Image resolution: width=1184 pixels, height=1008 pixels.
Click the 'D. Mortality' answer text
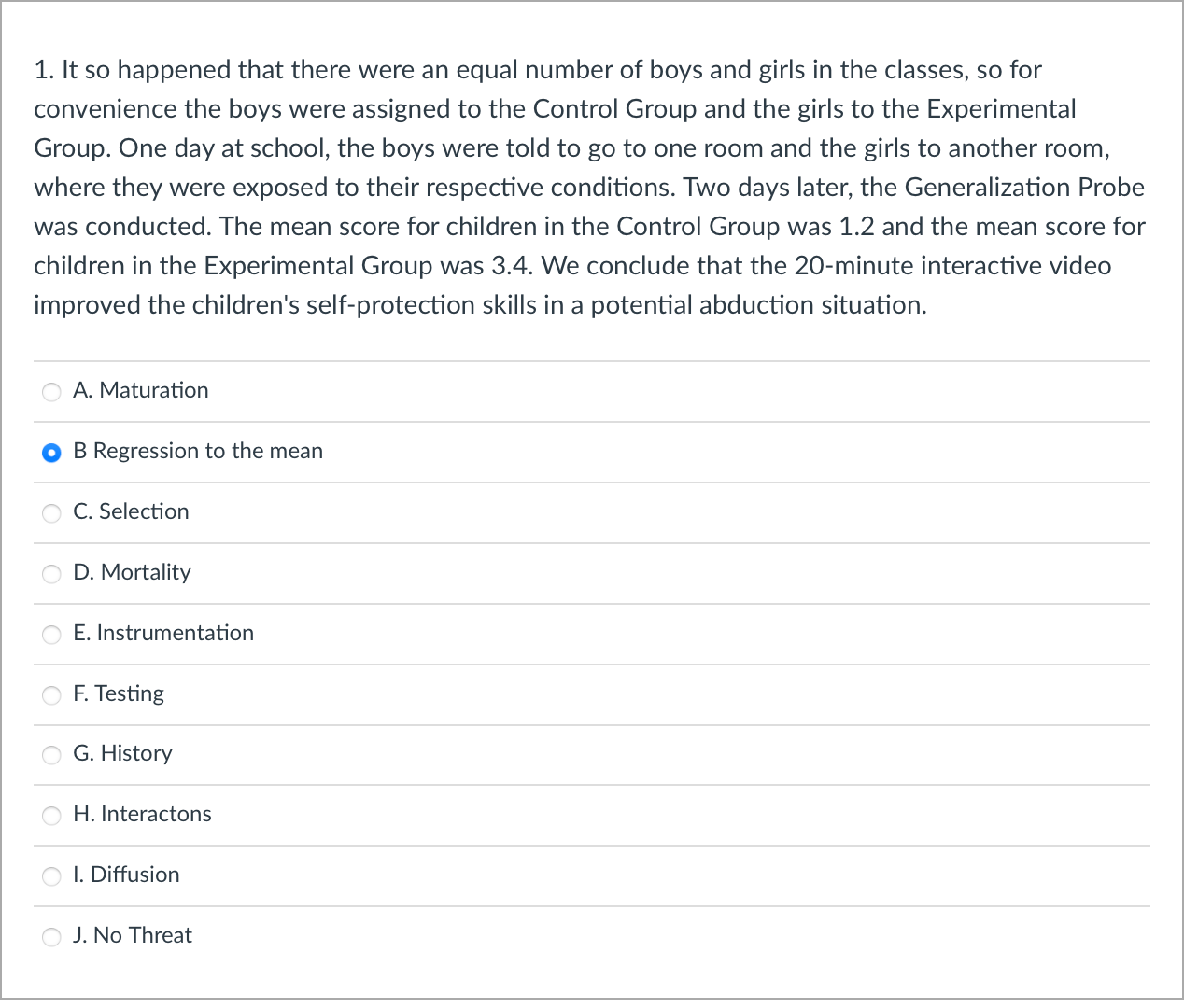[132, 572]
